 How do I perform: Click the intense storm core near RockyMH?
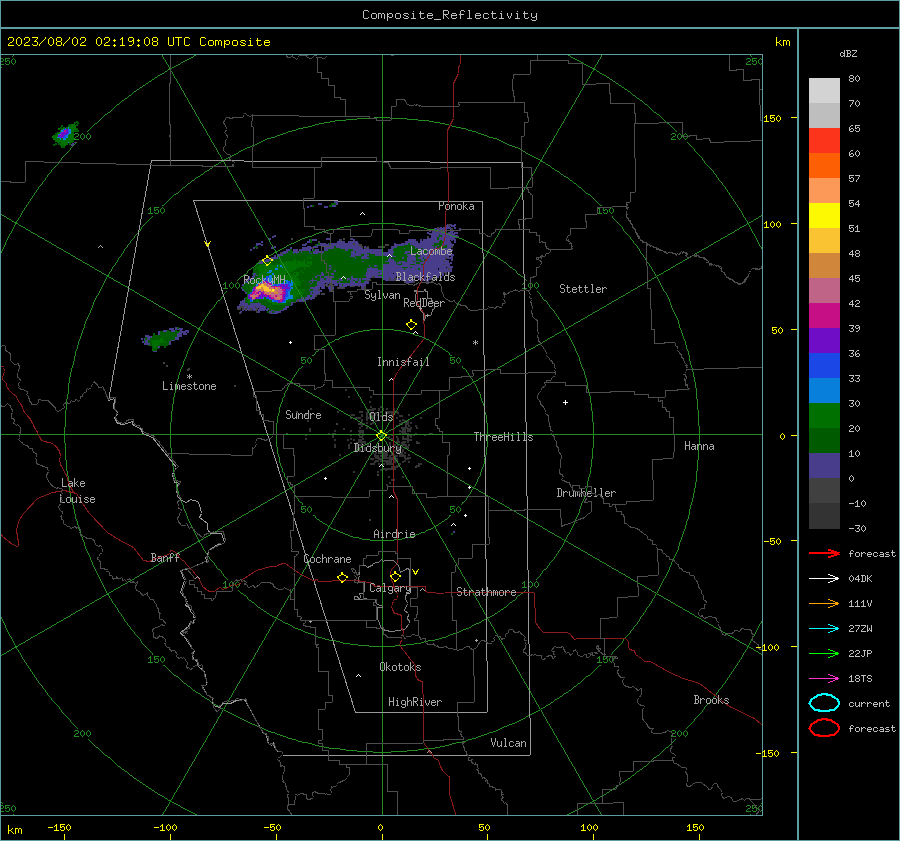point(269,292)
